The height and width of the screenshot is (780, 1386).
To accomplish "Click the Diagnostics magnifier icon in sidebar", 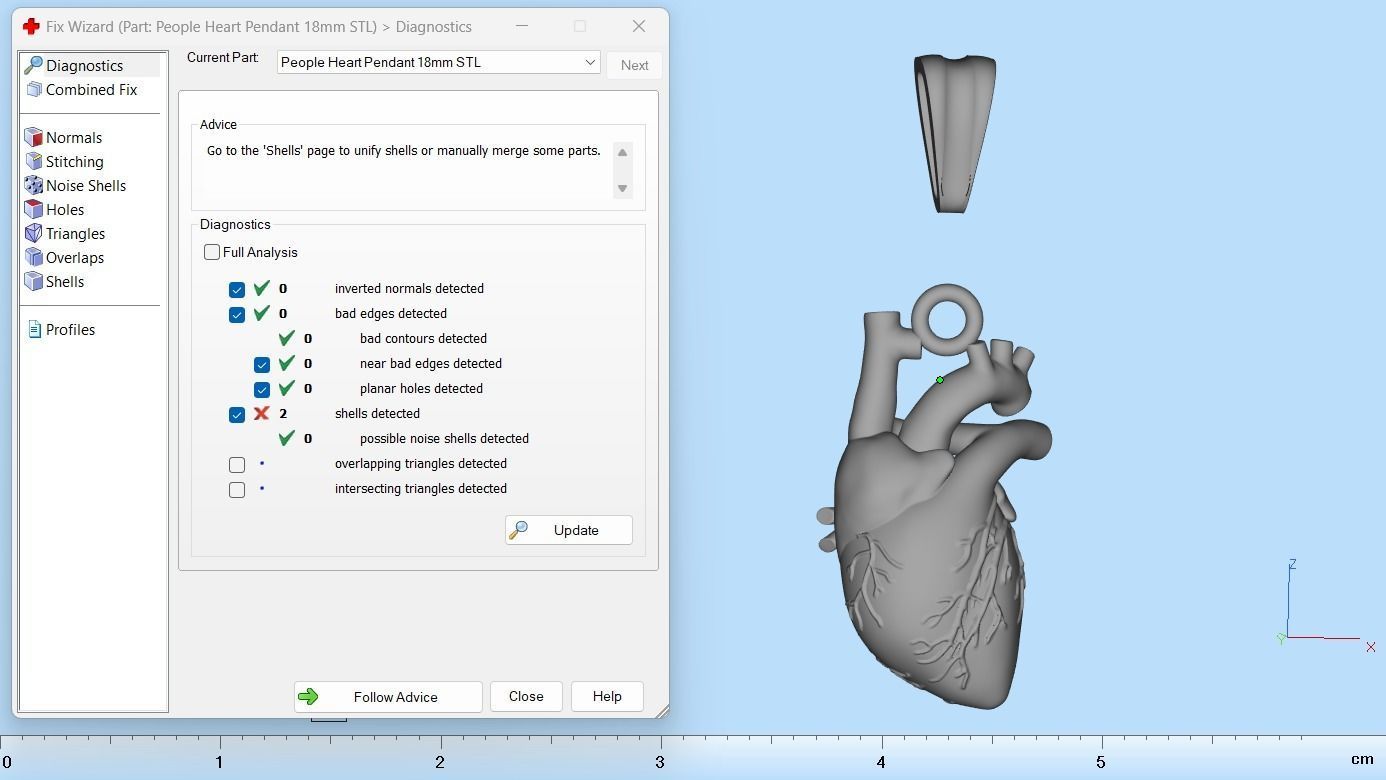I will (33, 65).
